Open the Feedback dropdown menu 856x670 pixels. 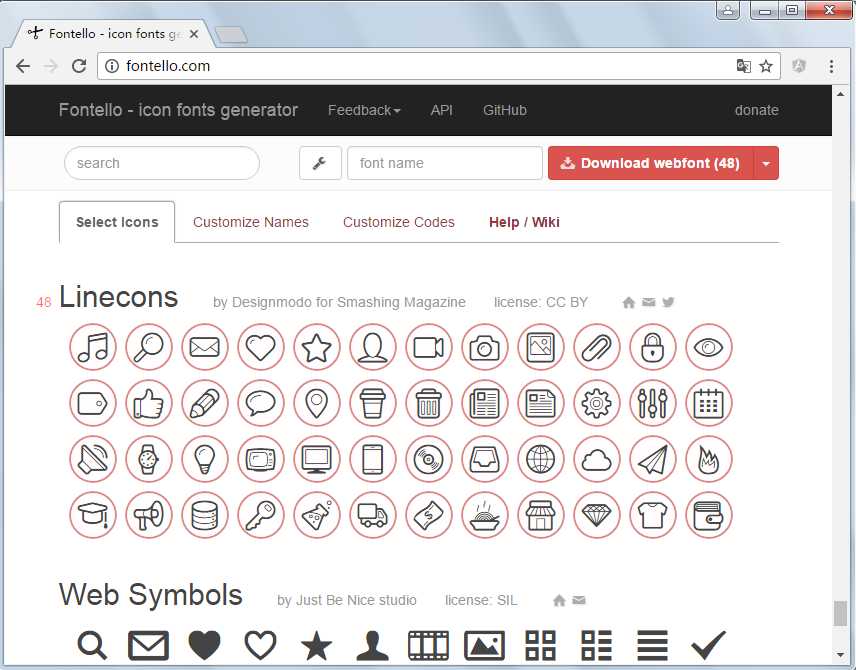(x=364, y=110)
